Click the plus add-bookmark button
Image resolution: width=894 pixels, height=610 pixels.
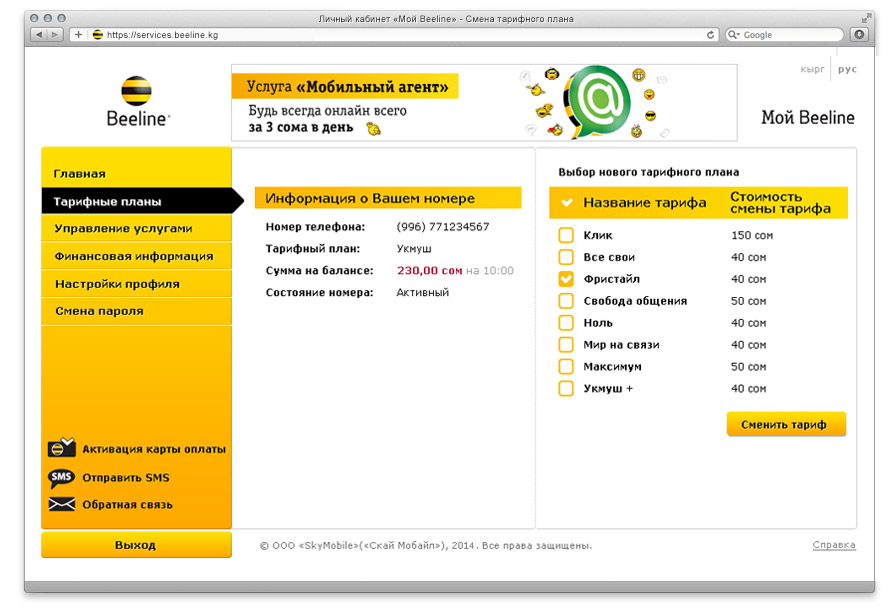(x=78, y=35)
